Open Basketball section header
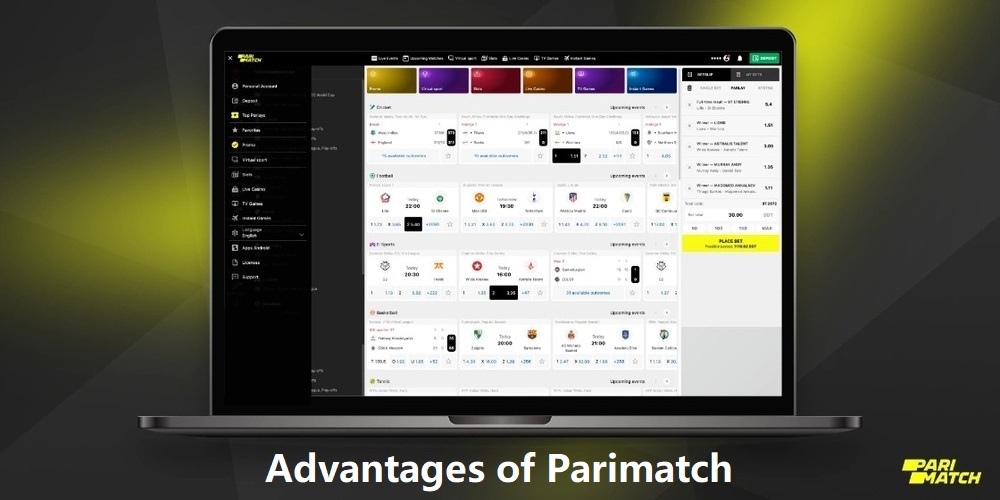1000x500 pixels. 383,313
